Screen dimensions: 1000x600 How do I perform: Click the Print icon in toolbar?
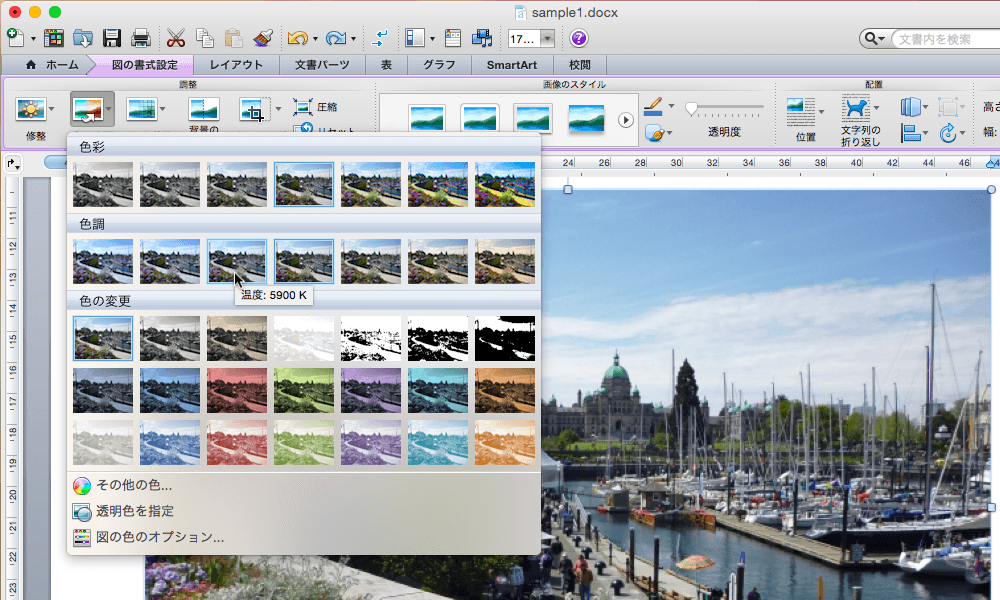click(141, 39)
